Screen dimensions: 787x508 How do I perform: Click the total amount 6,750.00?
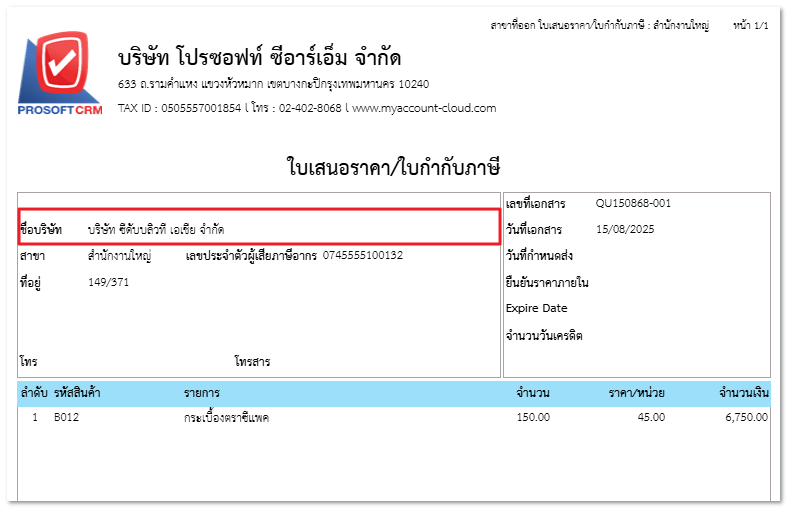pos(746,417)
